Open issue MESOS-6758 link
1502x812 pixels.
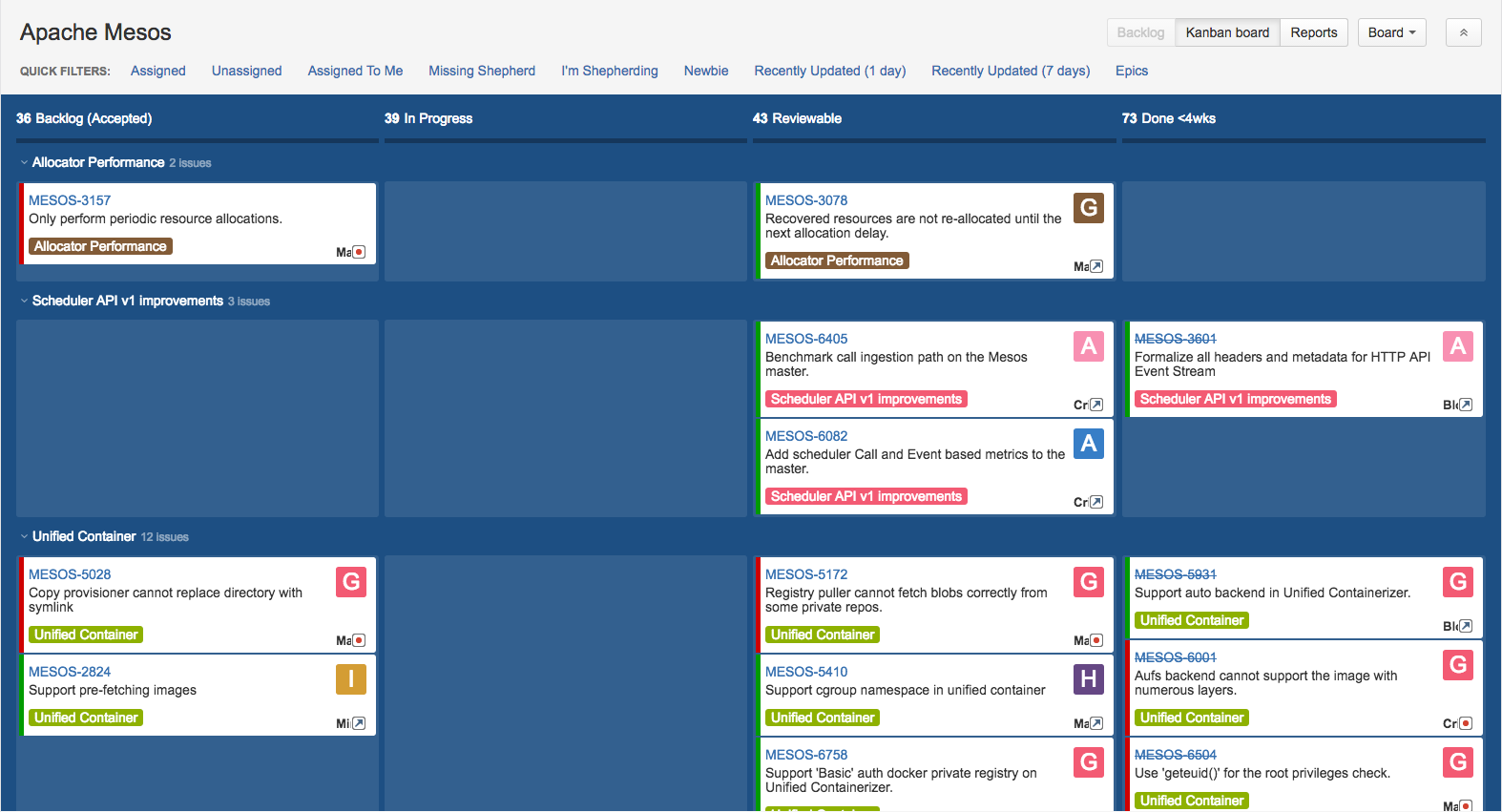tap(806, 755)
